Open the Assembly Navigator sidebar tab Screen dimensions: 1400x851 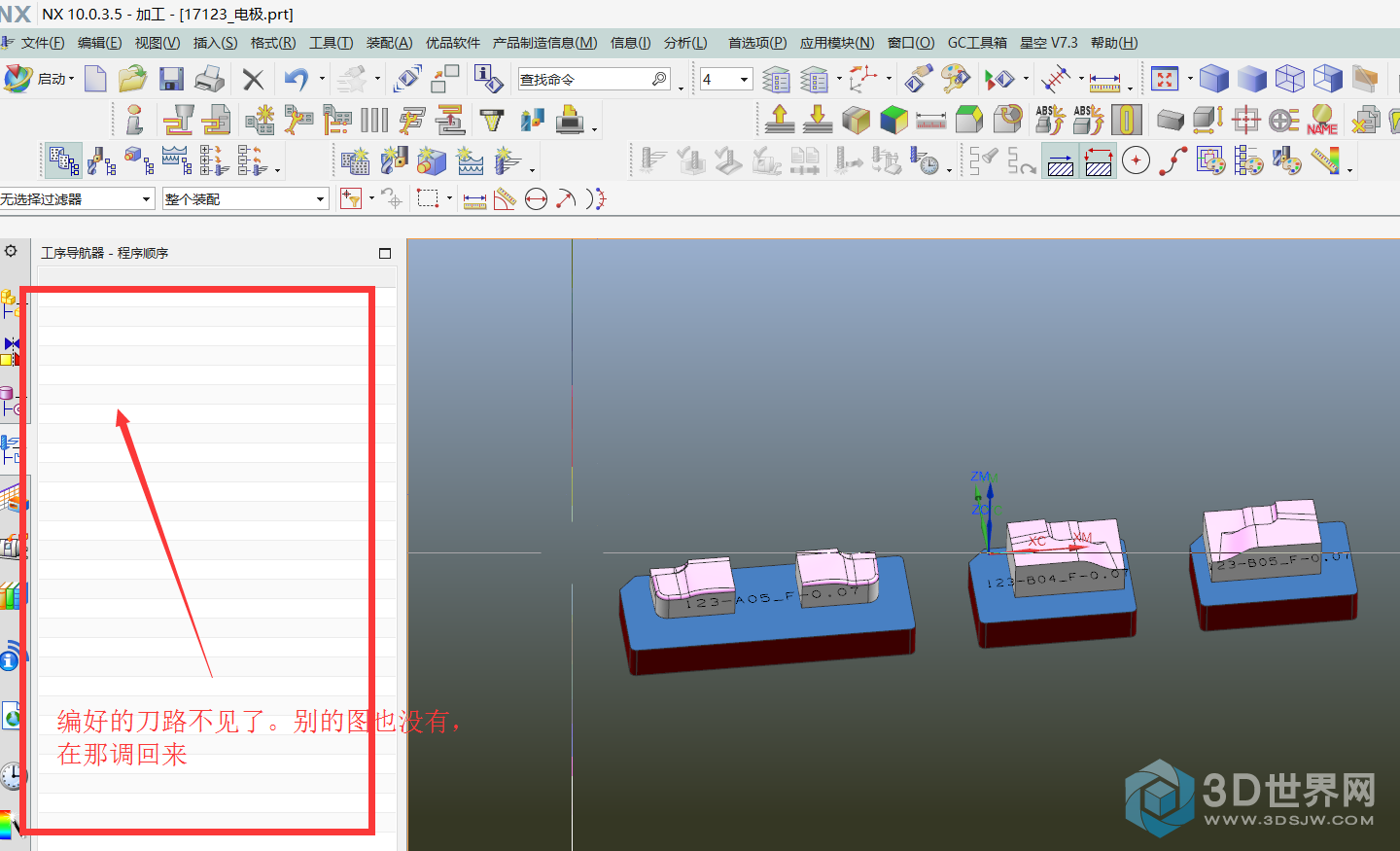click(x=11, y=302)
